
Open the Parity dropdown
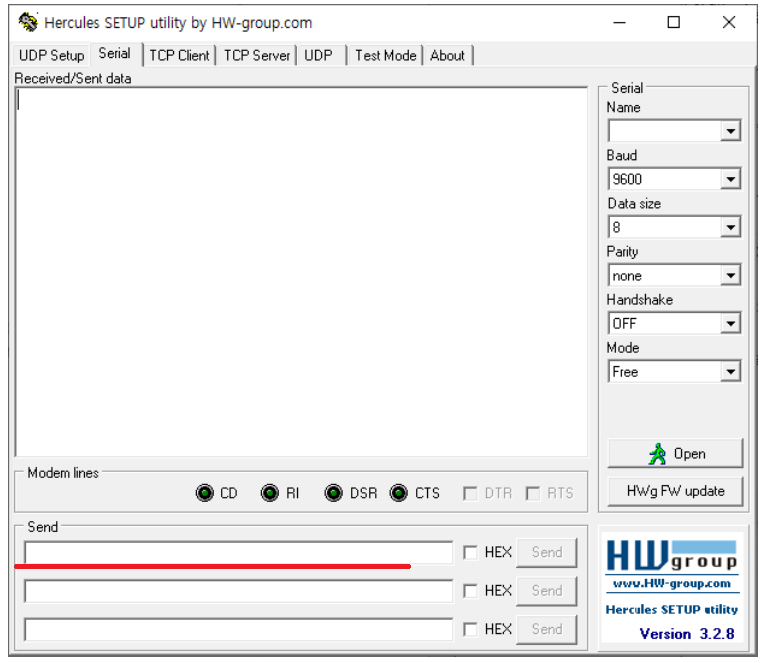click(730, 275)
